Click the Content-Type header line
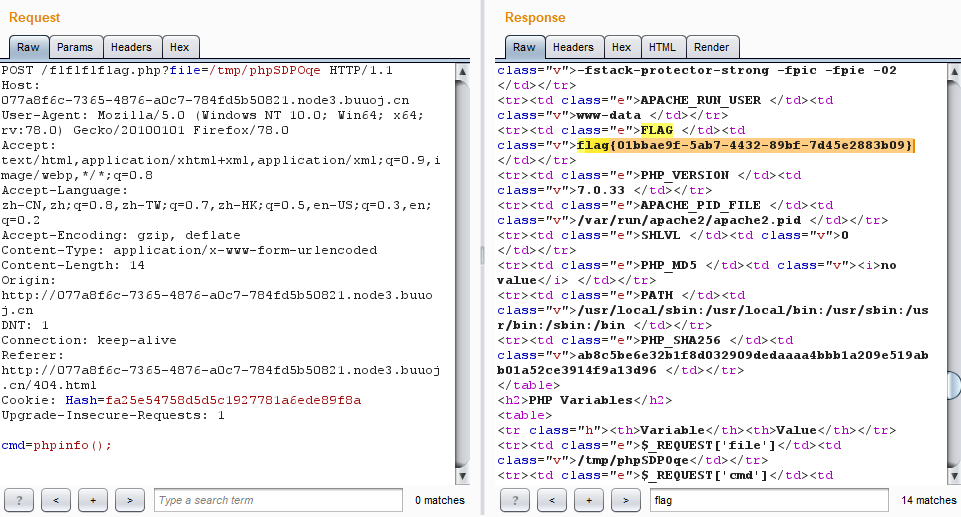This screenshot has height=517, width=961. tap(189, 251)
